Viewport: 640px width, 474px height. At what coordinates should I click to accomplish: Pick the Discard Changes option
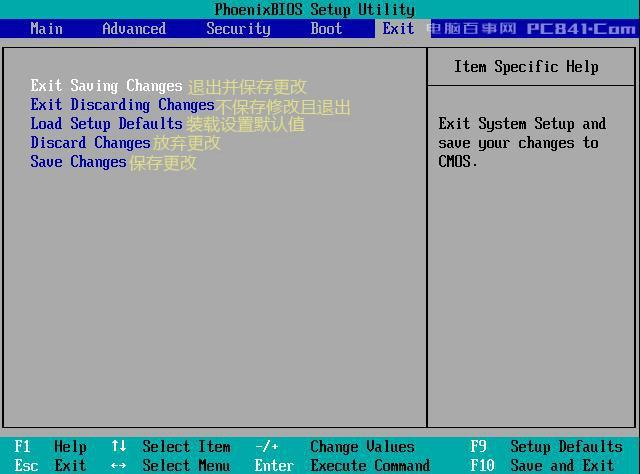(90, 143)
